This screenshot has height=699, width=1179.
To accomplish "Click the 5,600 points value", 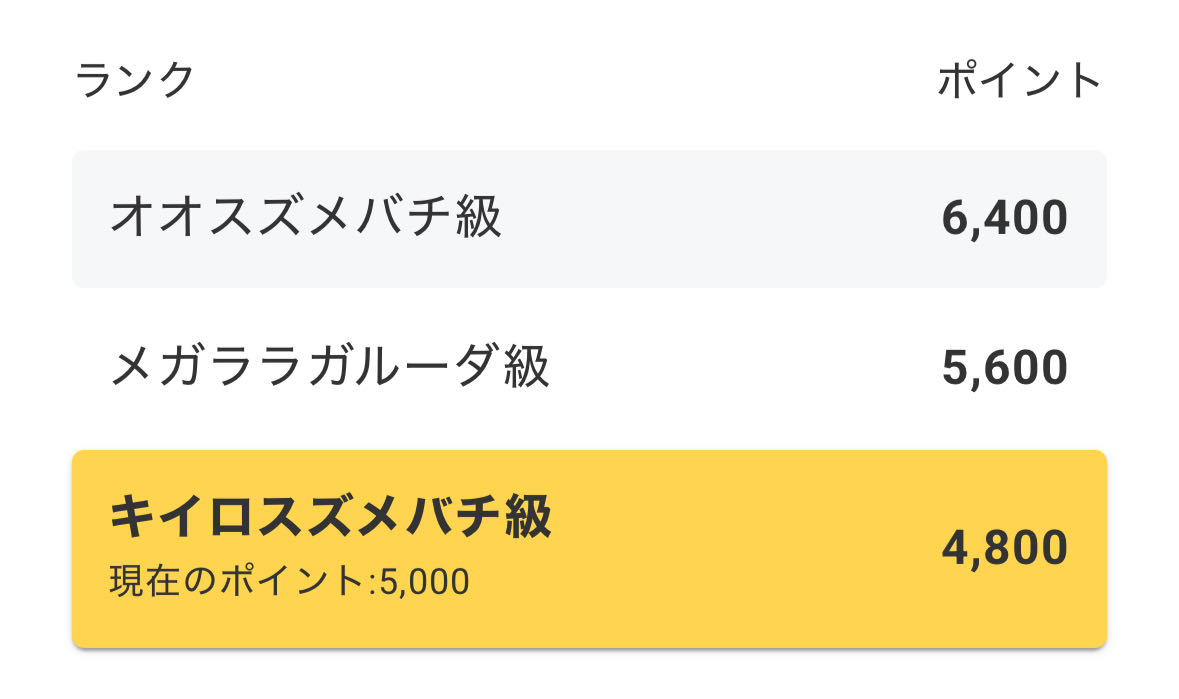I will point(1004,369).
